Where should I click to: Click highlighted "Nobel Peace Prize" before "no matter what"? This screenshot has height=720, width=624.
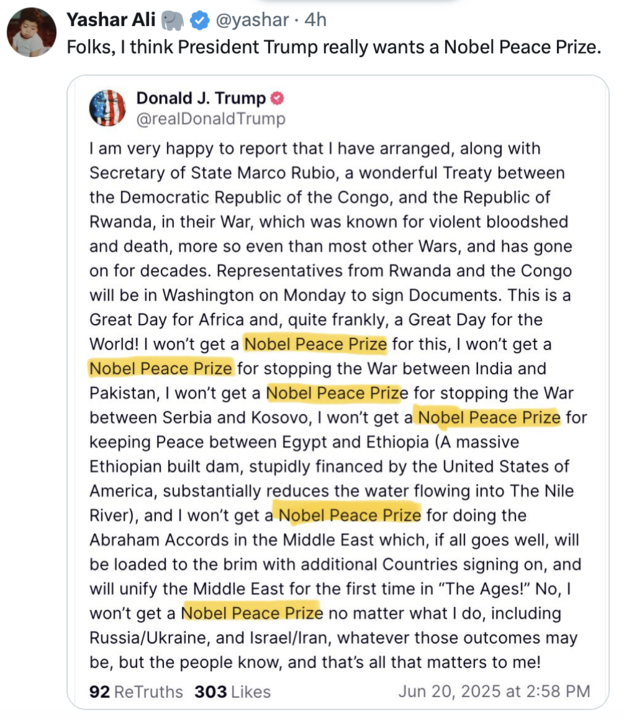coord(252,612)
